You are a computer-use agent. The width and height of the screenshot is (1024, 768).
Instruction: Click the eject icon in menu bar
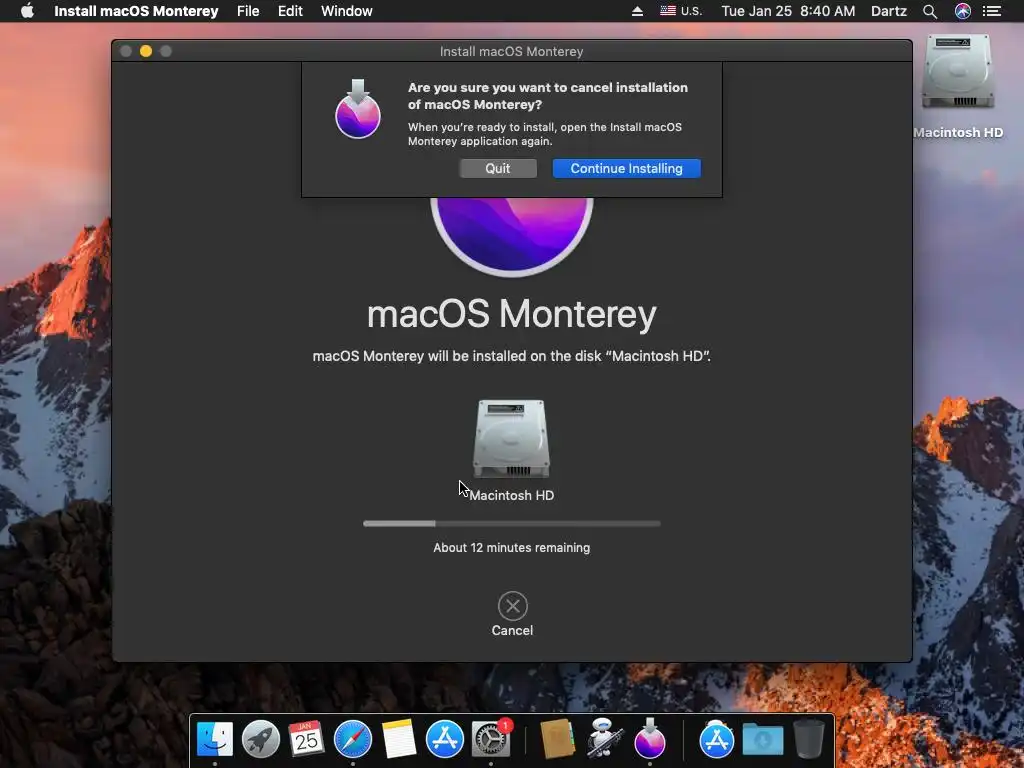[637, 11]
